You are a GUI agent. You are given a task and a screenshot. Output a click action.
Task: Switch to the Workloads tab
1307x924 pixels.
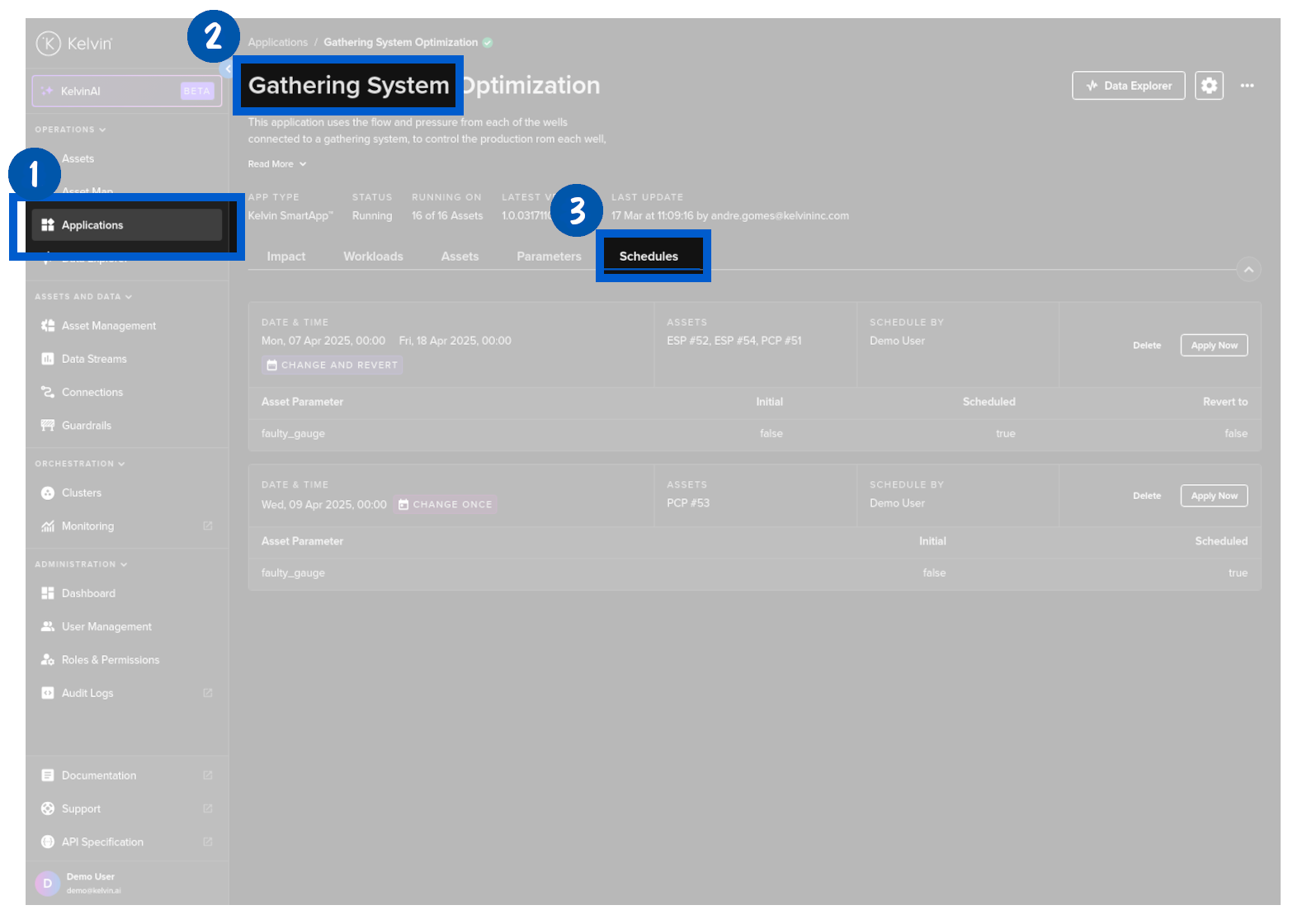pos(373,257)
